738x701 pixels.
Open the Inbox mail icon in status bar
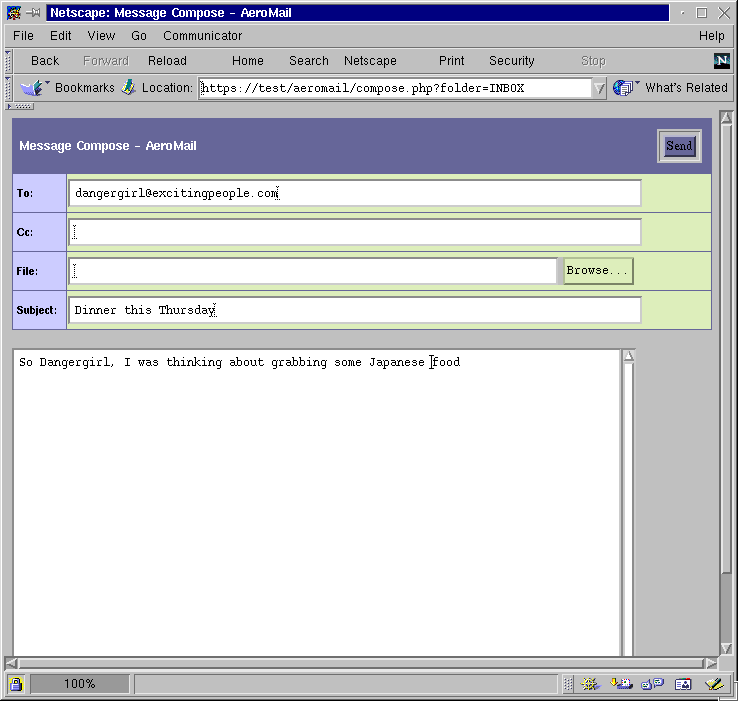tap(621, 684)
